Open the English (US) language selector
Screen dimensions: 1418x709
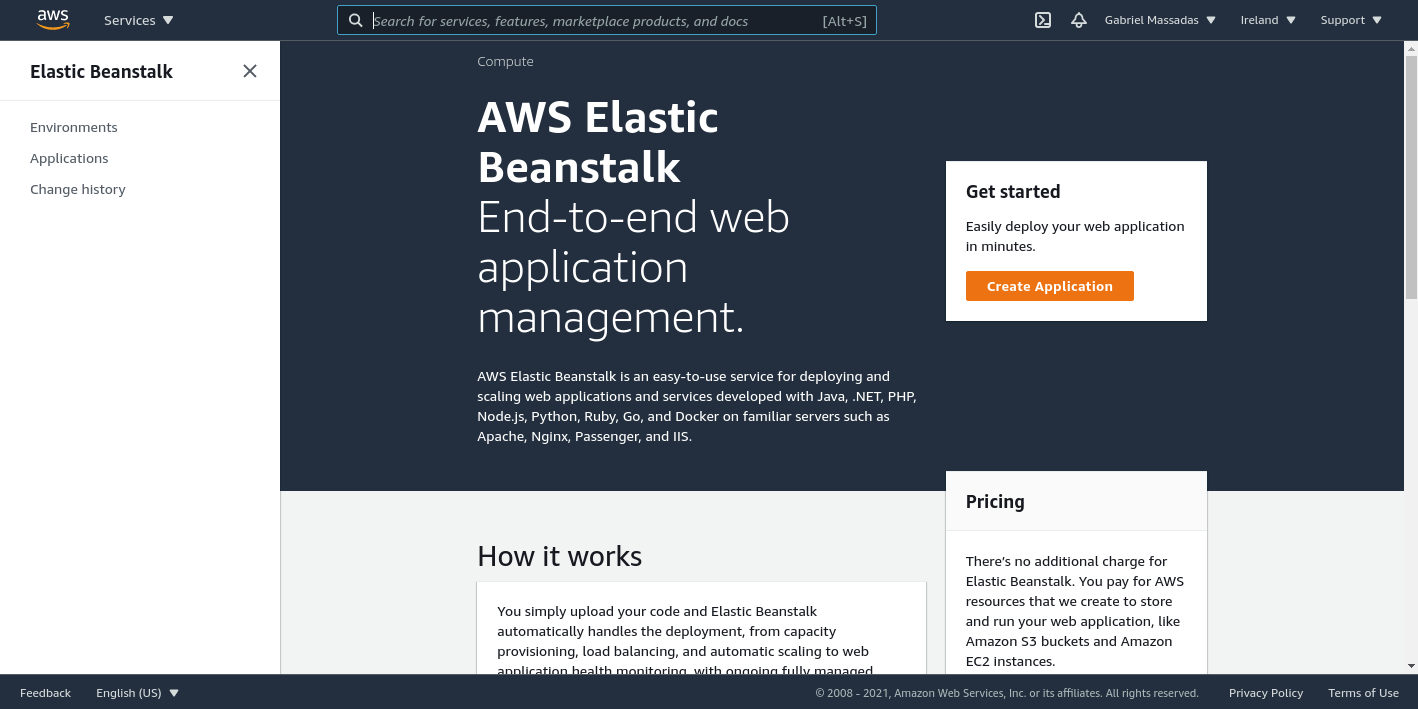tap(136, 692)
